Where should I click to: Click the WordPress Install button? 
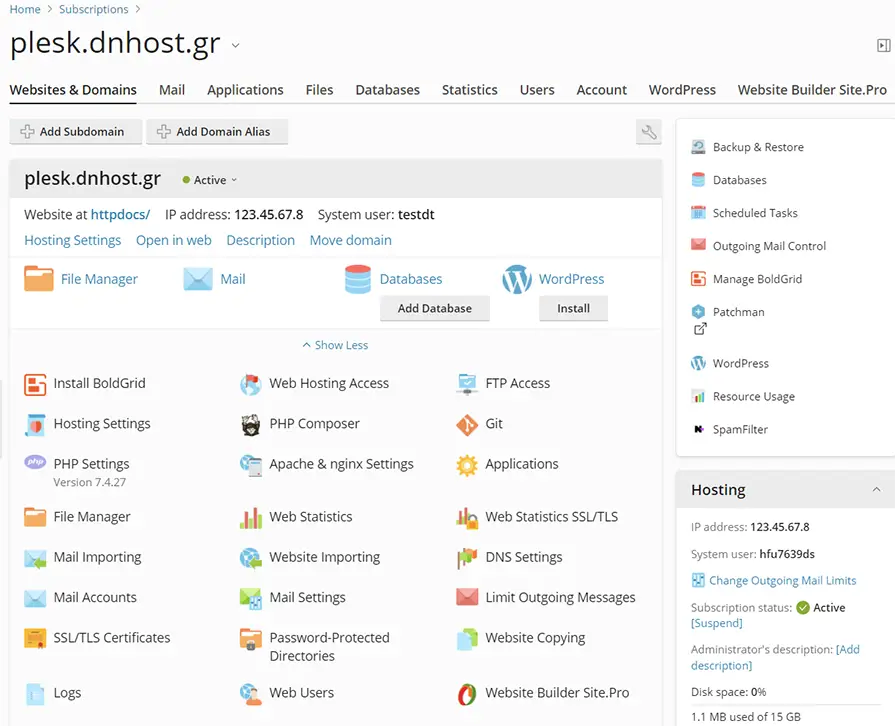[573, 308]
